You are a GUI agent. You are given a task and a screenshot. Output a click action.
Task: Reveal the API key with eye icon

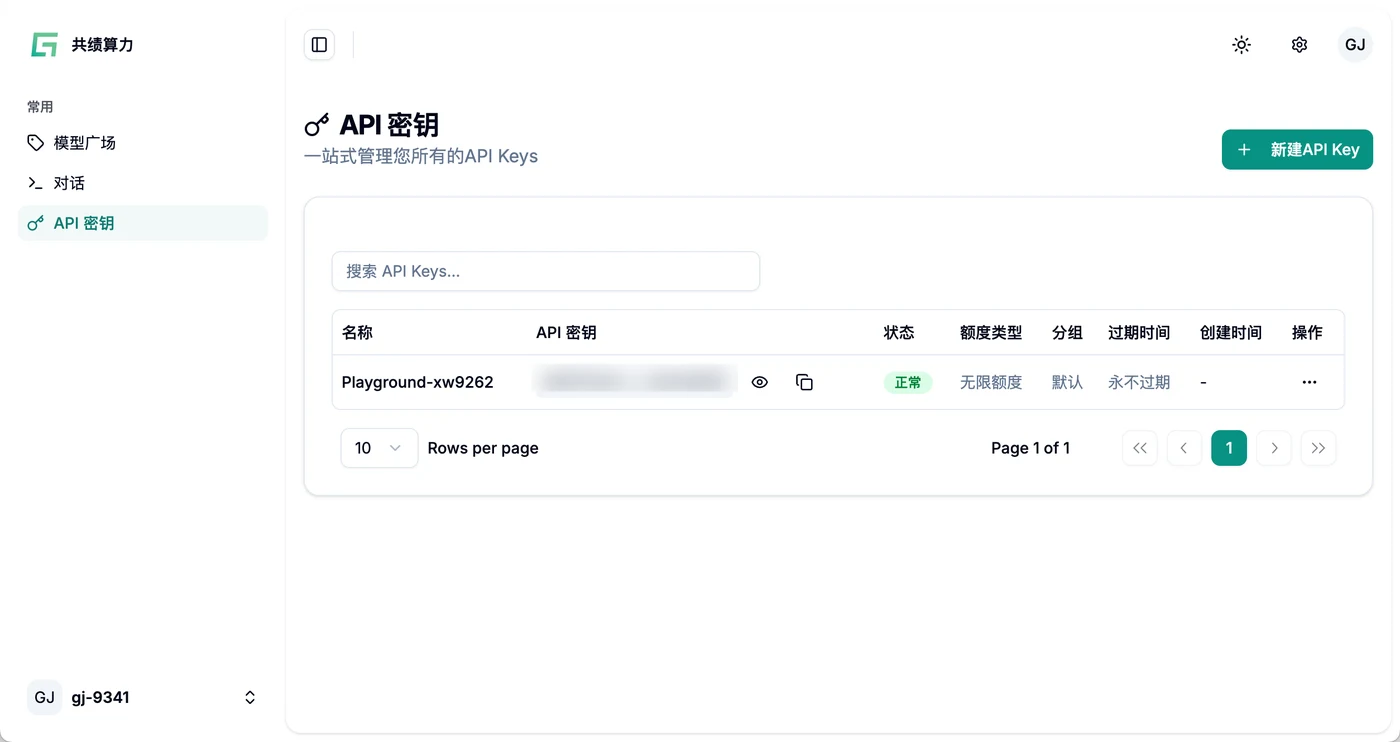click(x=760, y=382)
